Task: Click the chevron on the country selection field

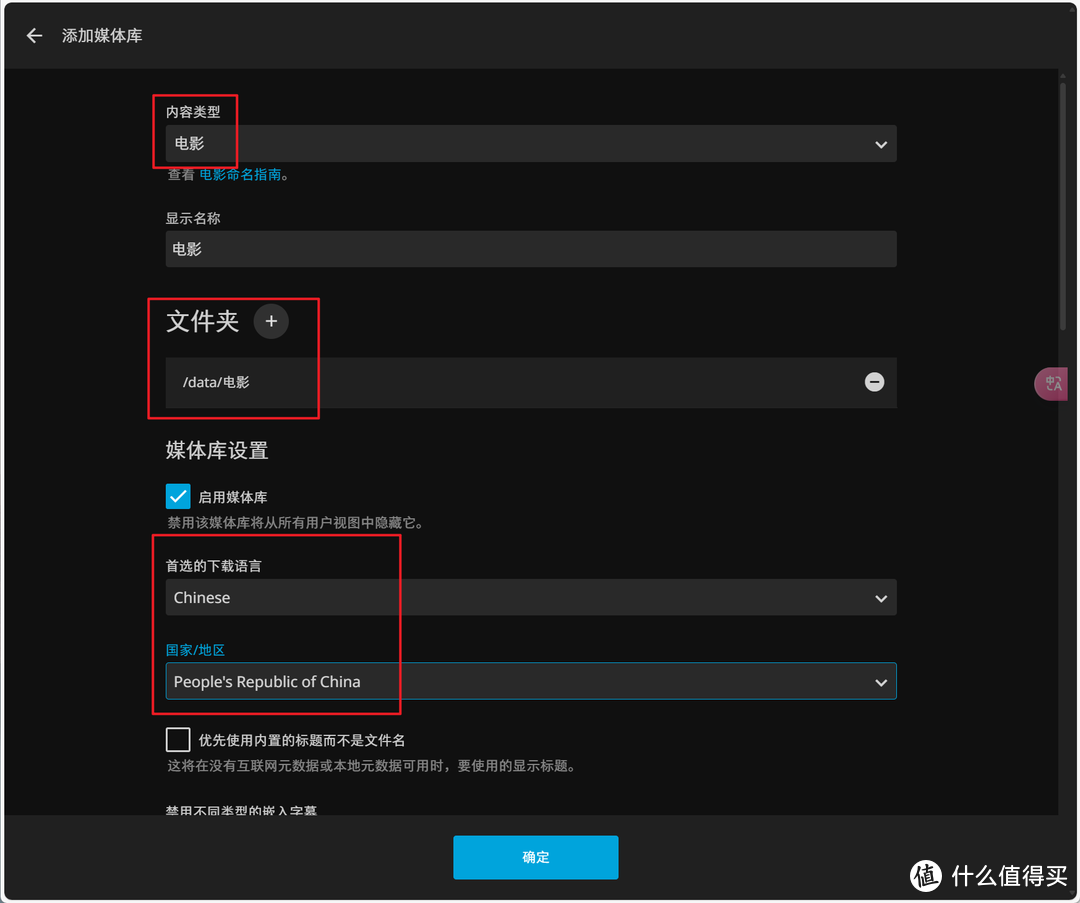Action: pos(881,681)
